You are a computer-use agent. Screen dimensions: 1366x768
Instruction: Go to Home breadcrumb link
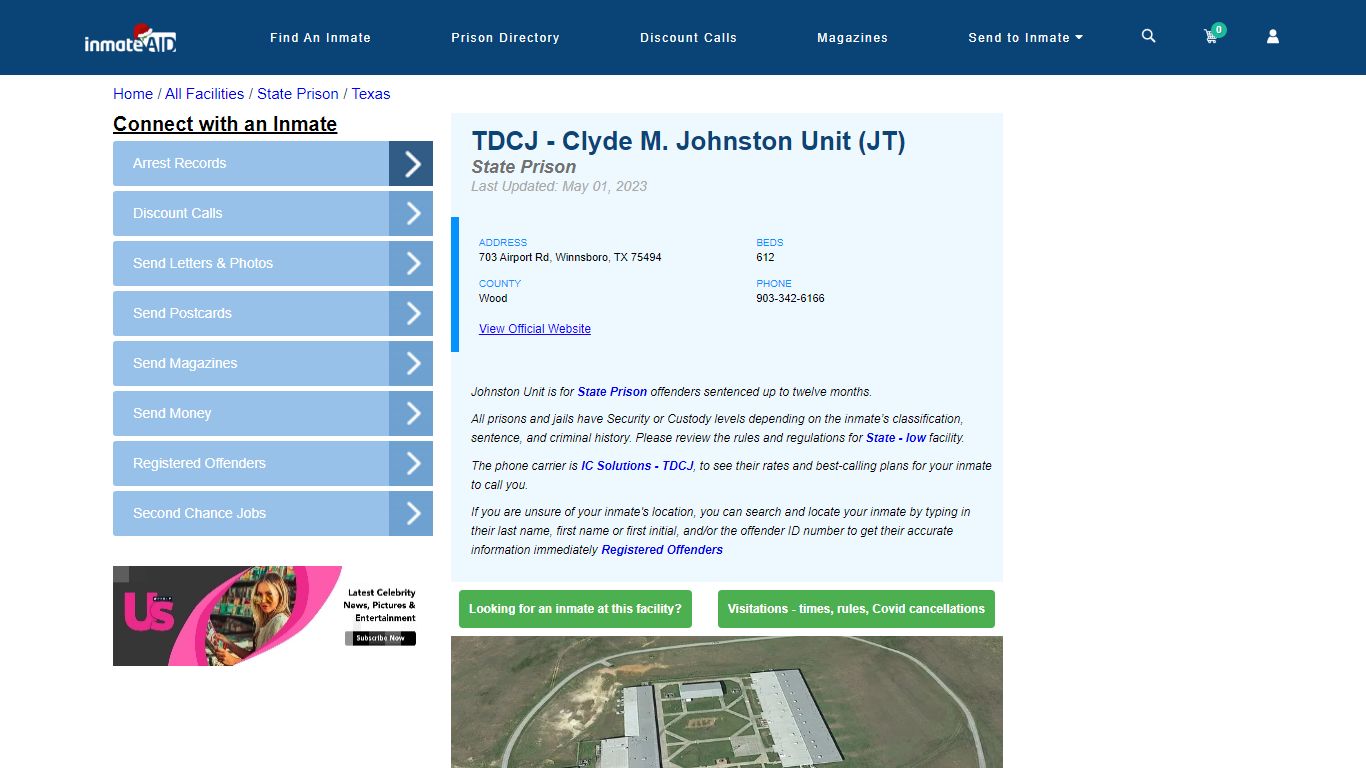133,94
